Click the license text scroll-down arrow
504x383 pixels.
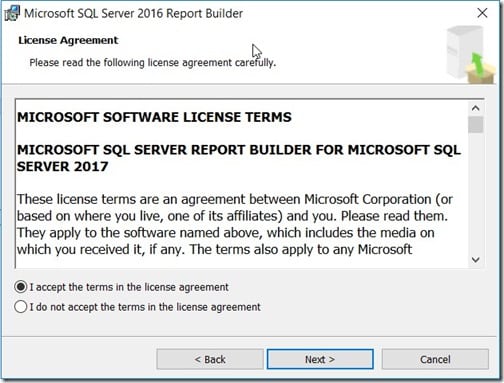476,259
